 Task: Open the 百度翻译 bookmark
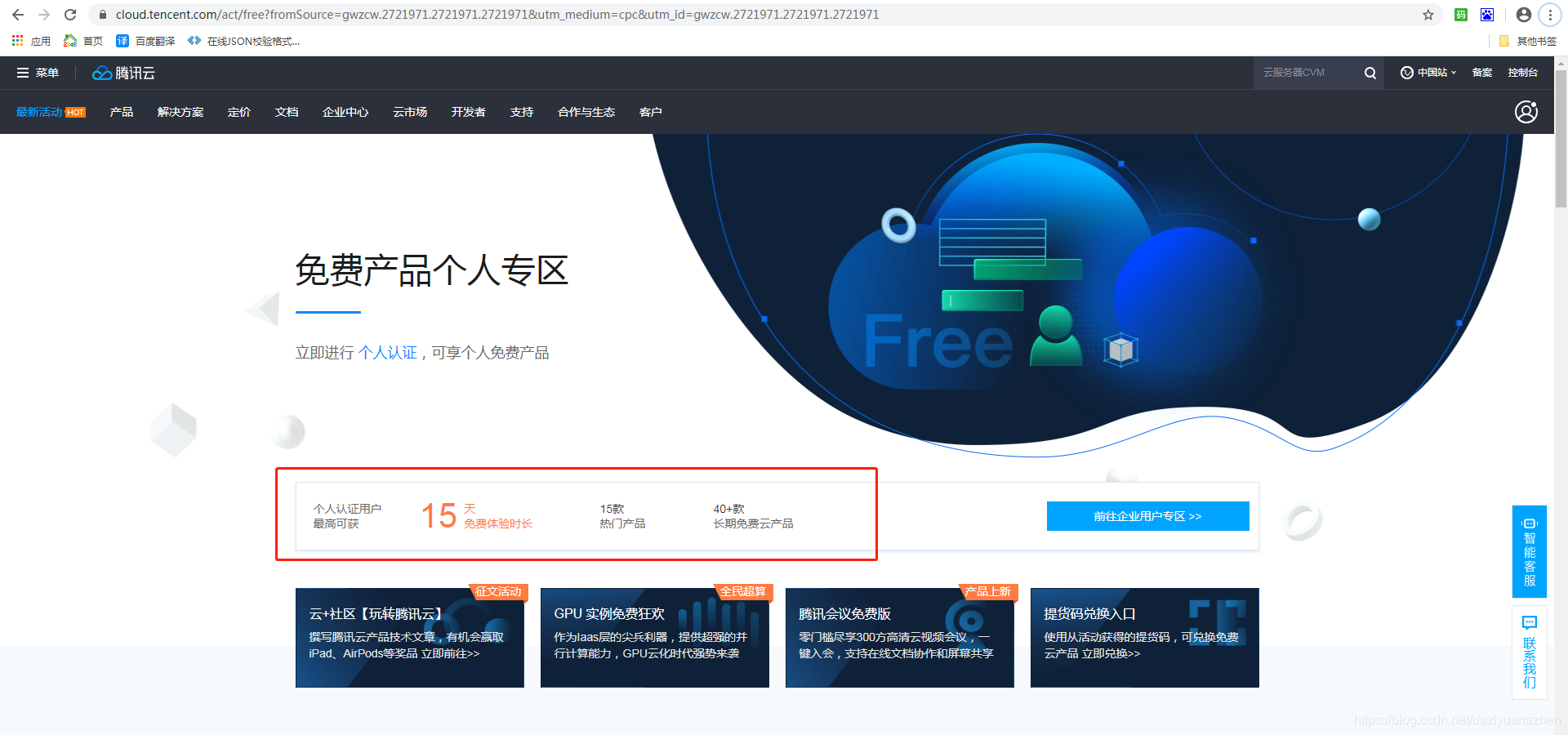(145, 41)
